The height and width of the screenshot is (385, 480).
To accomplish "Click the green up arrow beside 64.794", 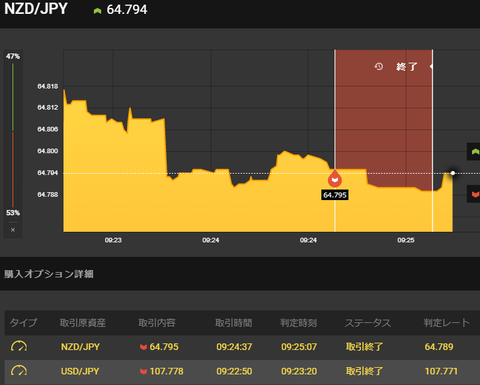I will pos(97,11).
